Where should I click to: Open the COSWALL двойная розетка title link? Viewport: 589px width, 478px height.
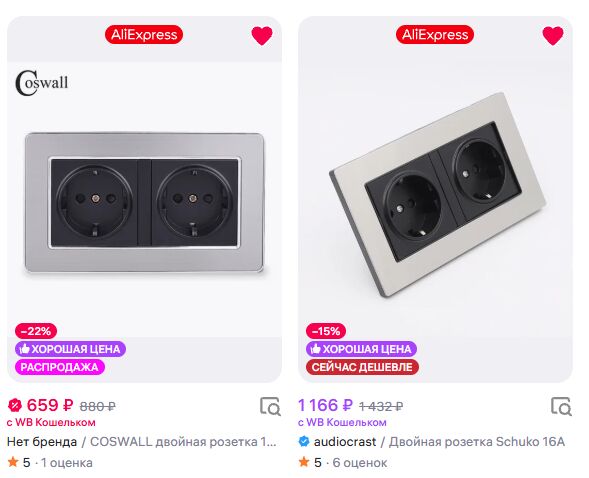pyautogui.click(x=183, y=442)
